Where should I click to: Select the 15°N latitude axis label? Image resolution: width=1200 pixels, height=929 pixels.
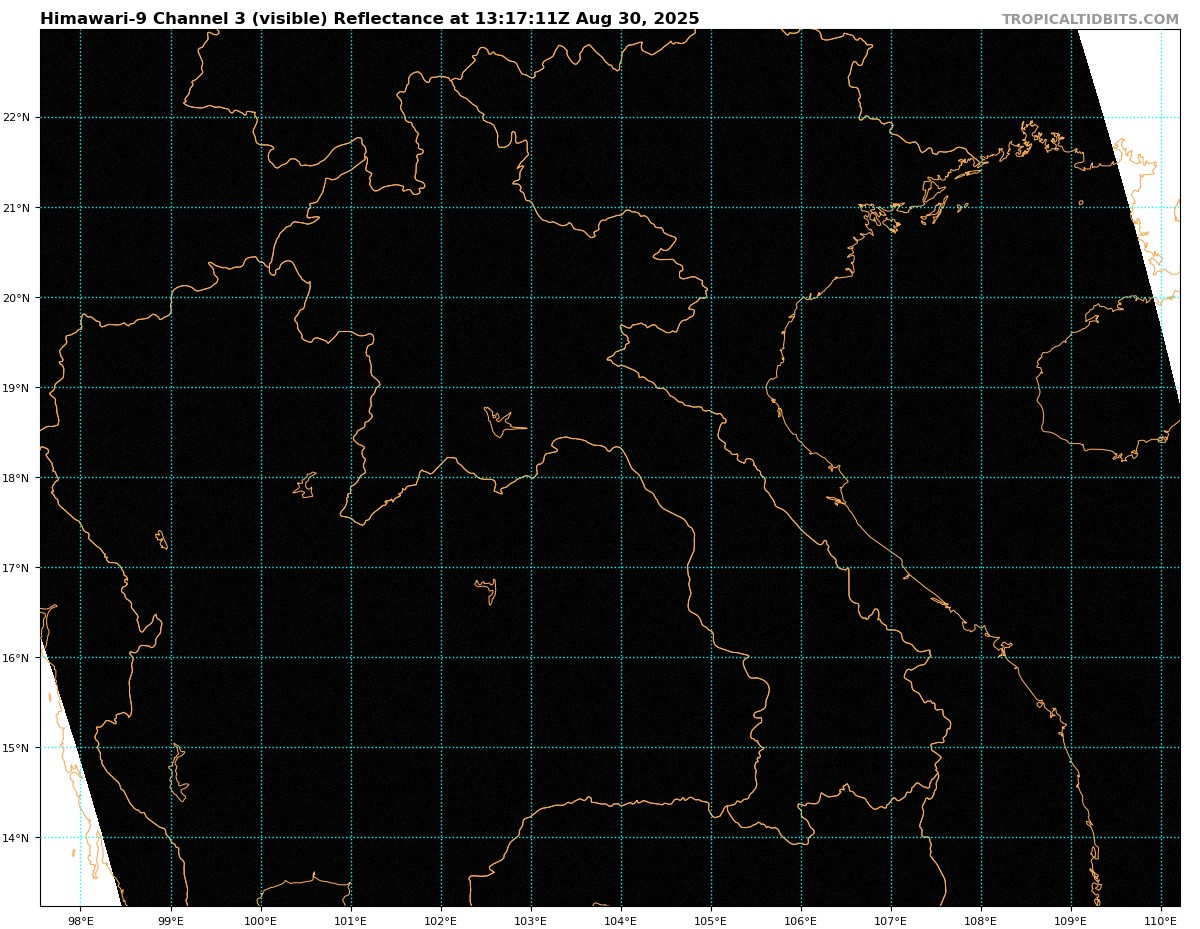click(x=17, y=748)
